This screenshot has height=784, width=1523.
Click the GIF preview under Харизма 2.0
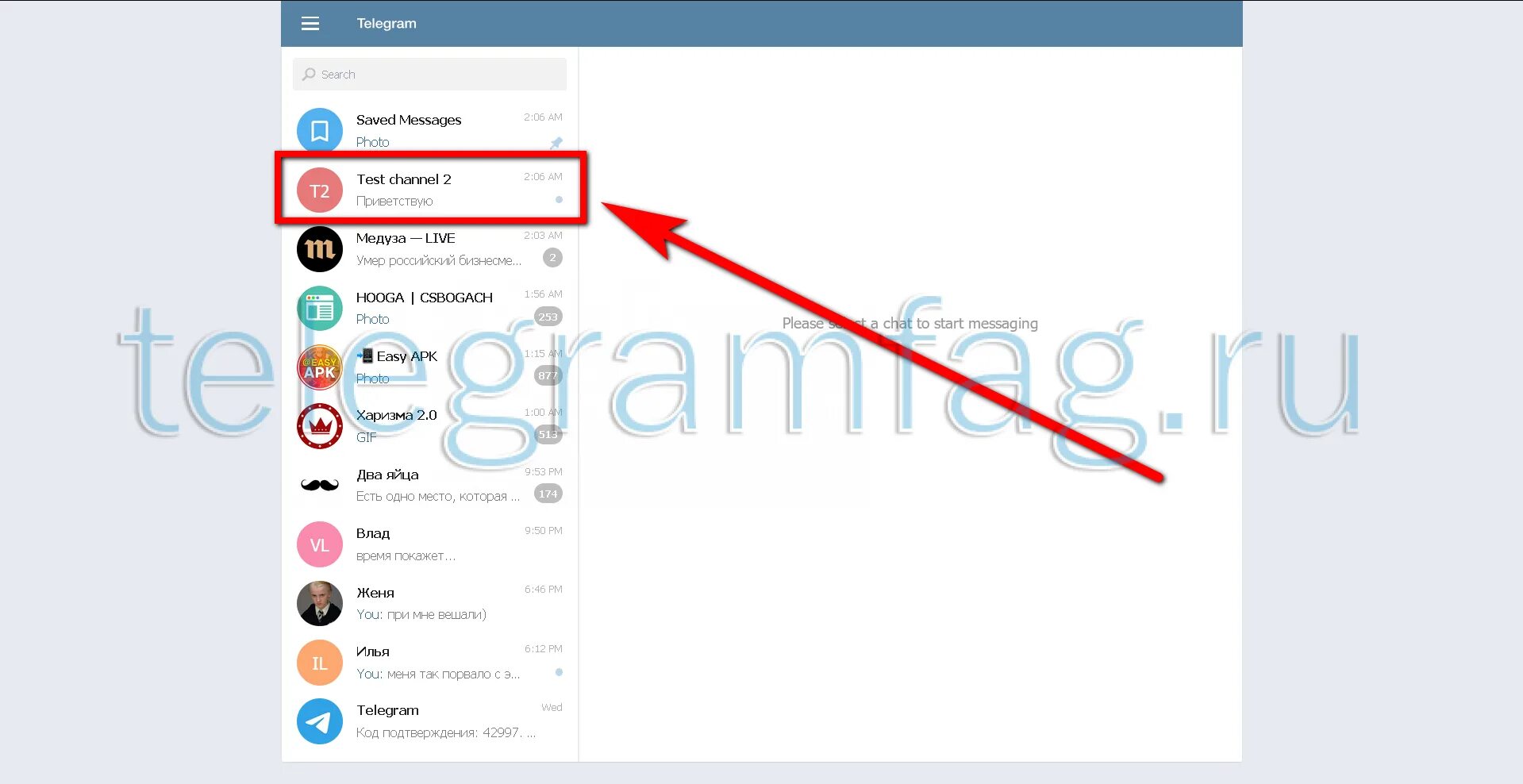pyautogui.click(x=366, y=437)
